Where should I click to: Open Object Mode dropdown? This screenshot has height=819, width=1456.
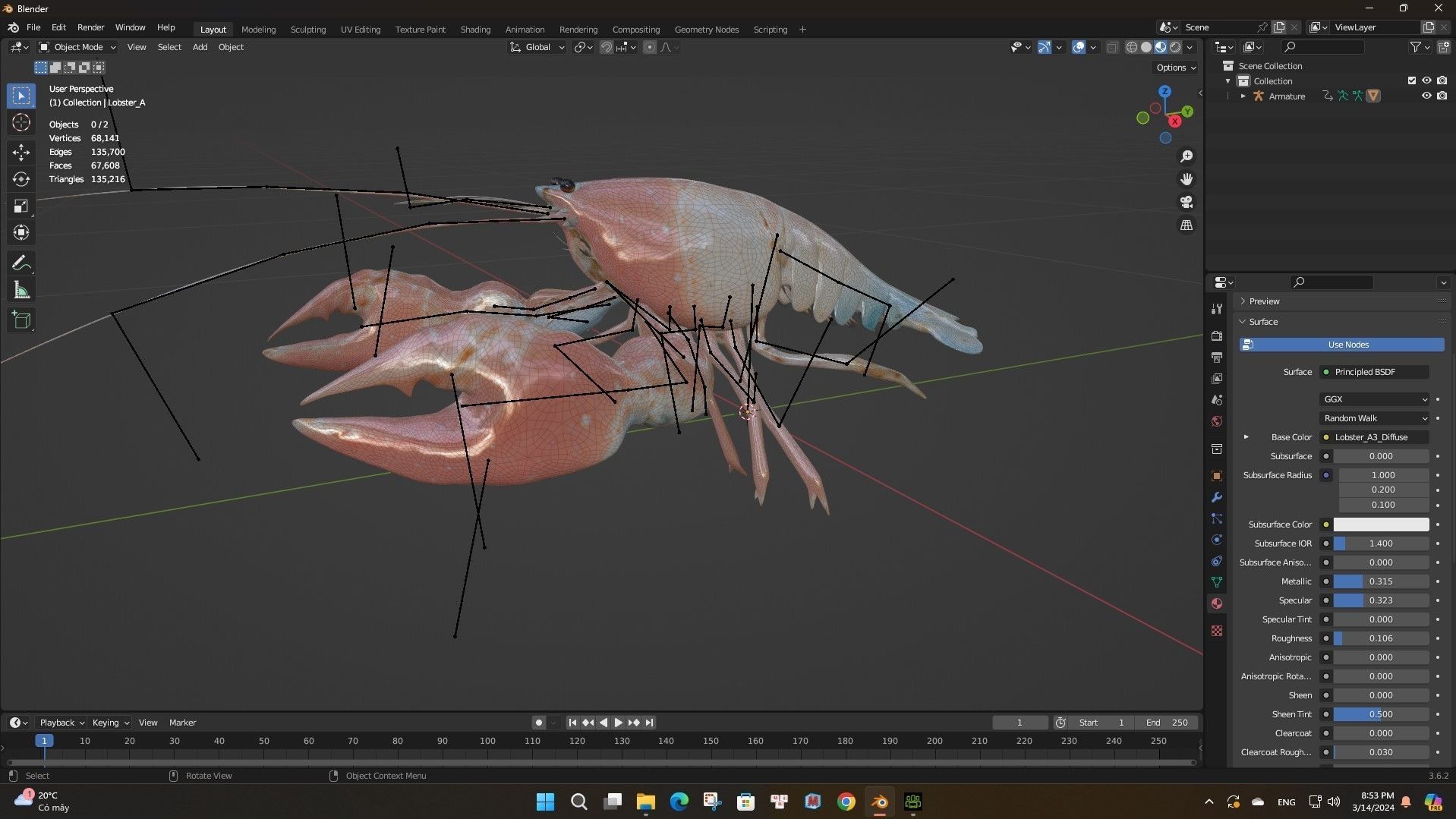(77, 47)
